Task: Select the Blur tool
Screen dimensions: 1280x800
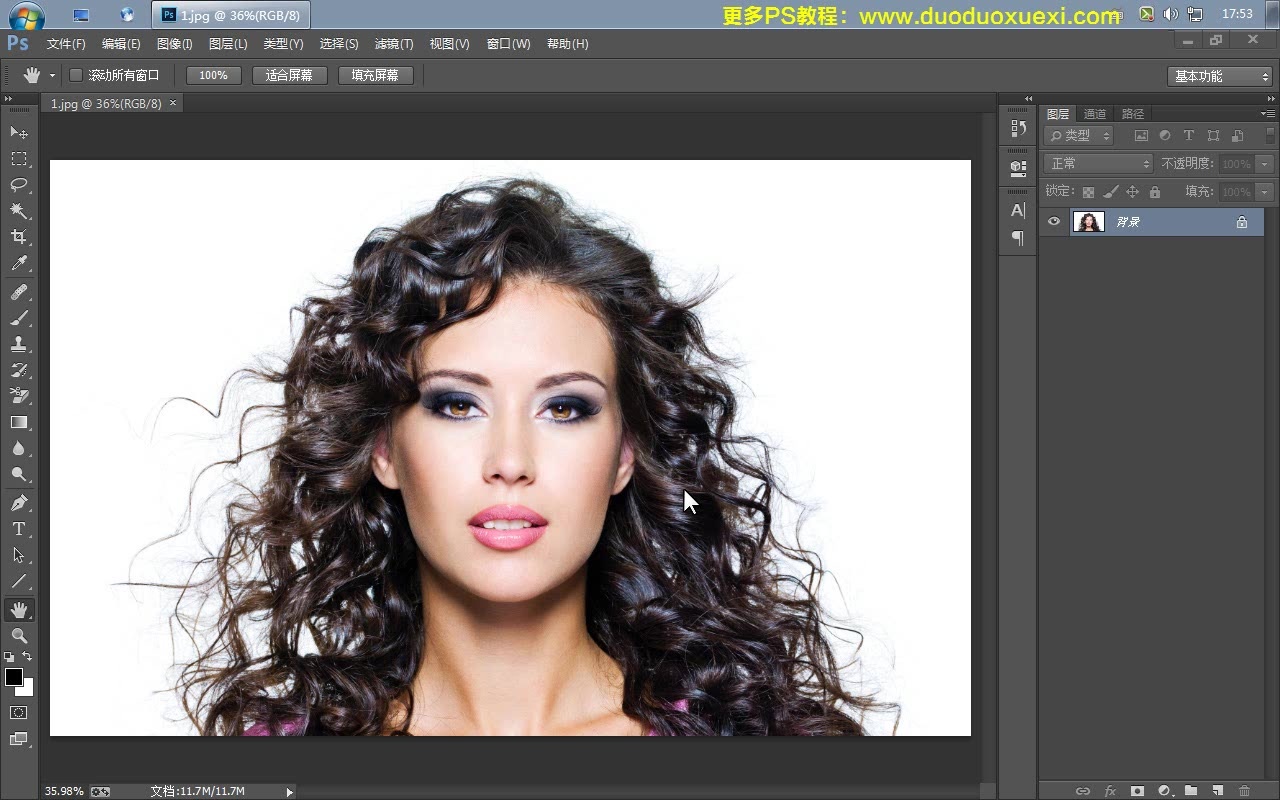Action: coord(19,449)
